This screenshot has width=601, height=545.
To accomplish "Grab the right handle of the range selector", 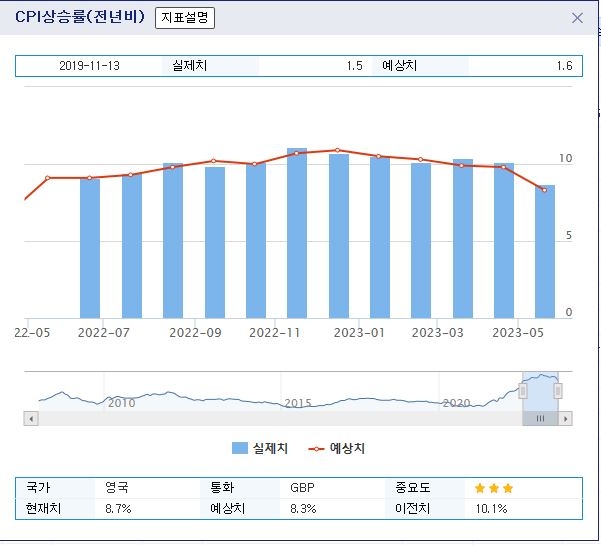I will tap(558, 391).
